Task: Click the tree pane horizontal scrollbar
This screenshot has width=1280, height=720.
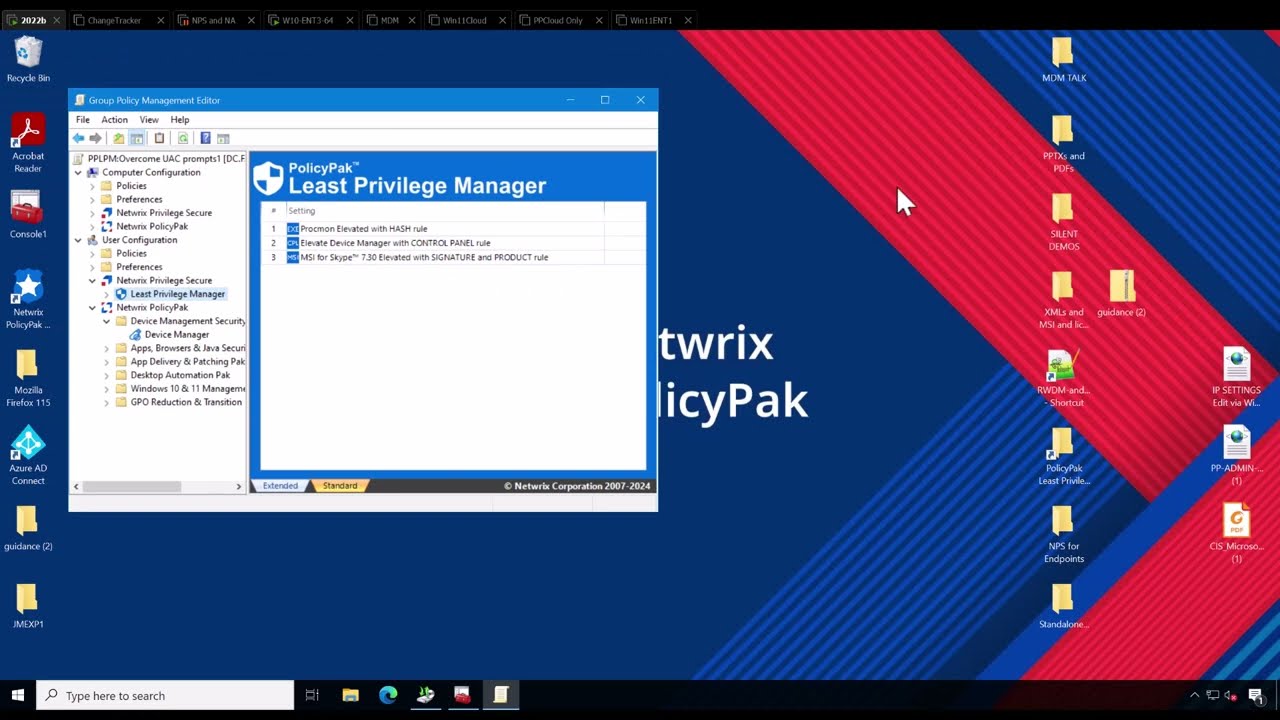Action: click(x=131, y=487)
